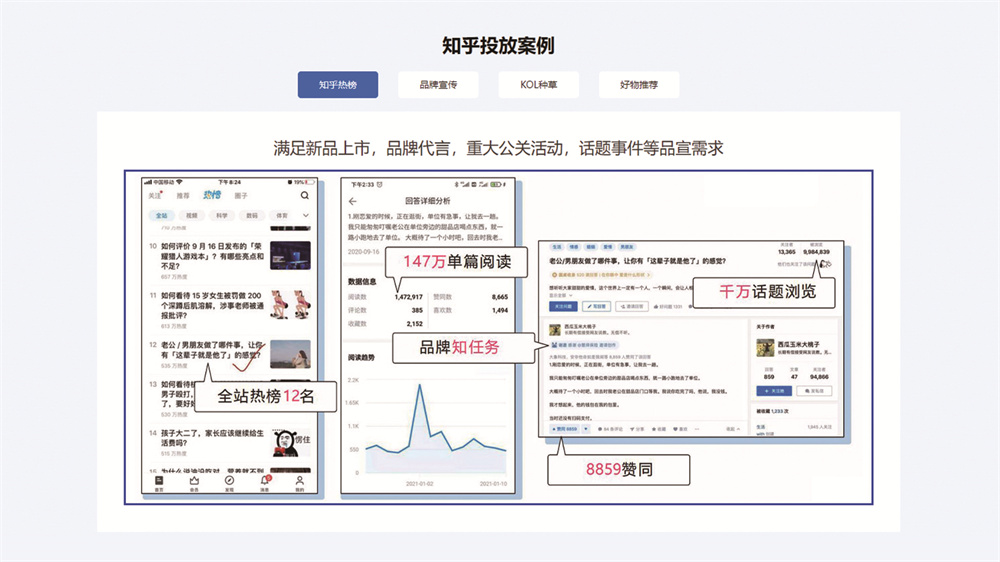This screenshot has height=562, width=1000.
Task: Open the 好物推荐 tab
Action: (x=639, y=85)
